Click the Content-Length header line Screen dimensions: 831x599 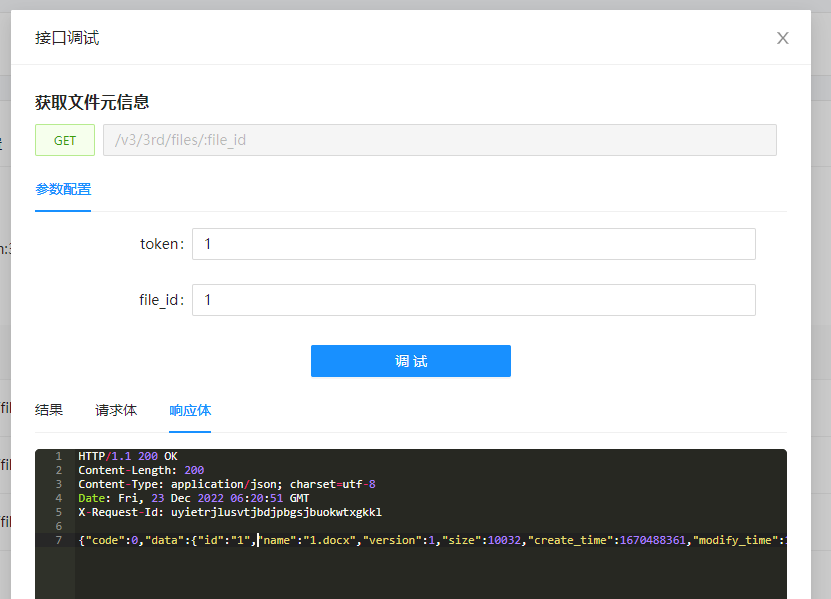(x=140, y=470)
